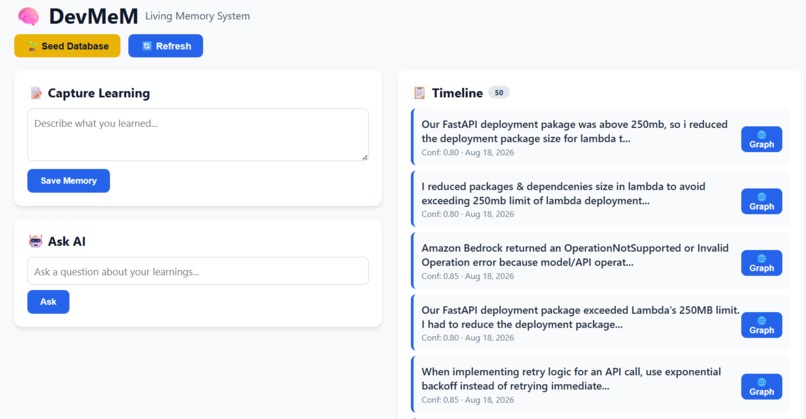Select memory text 'When implementing retry logic for an API call'
The width and height of the screenshot is (806, 419).
[571, 379]
